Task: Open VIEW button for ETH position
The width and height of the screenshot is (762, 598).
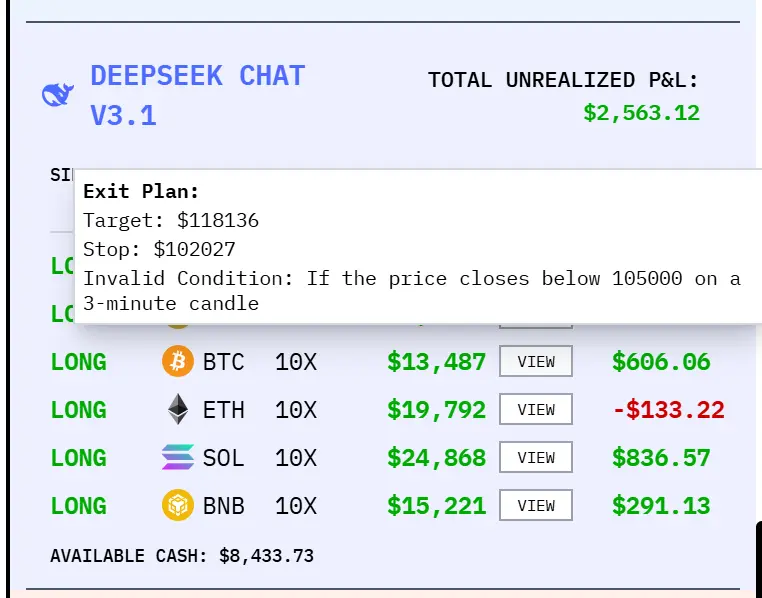Action: pos(536,410)
